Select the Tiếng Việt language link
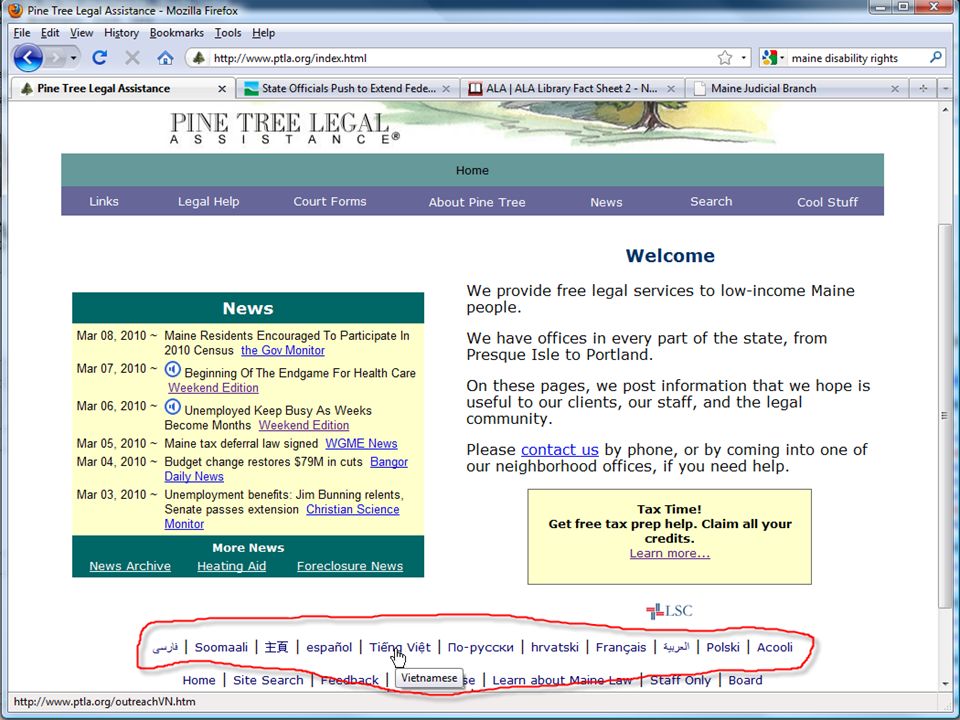960x720 pixels. coord(400,647)
